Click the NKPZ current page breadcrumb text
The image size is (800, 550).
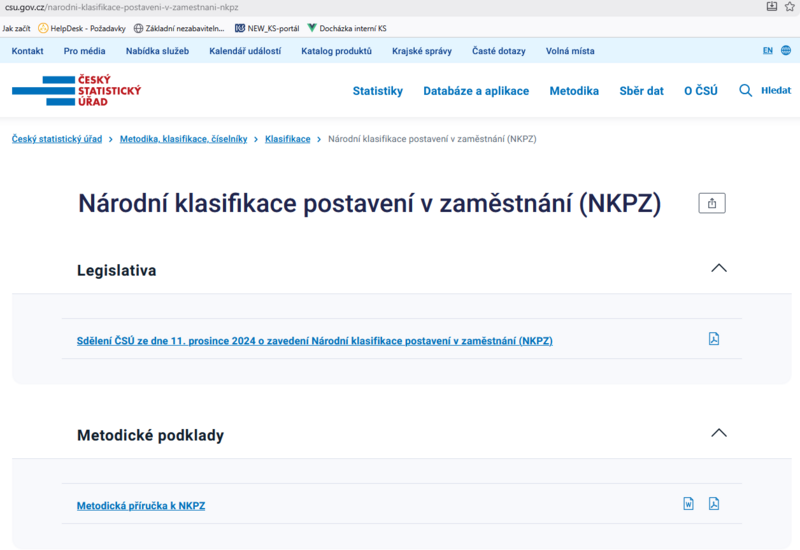432,139
